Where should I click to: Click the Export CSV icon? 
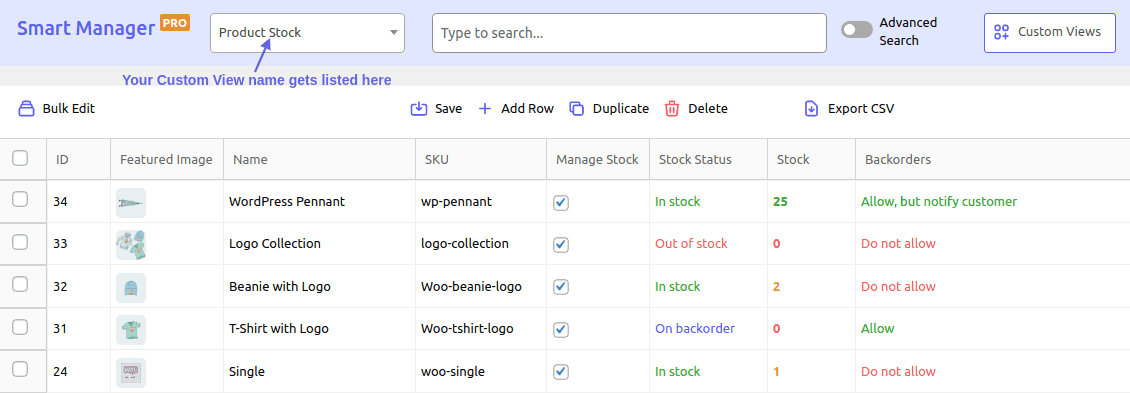click(811, 109)
